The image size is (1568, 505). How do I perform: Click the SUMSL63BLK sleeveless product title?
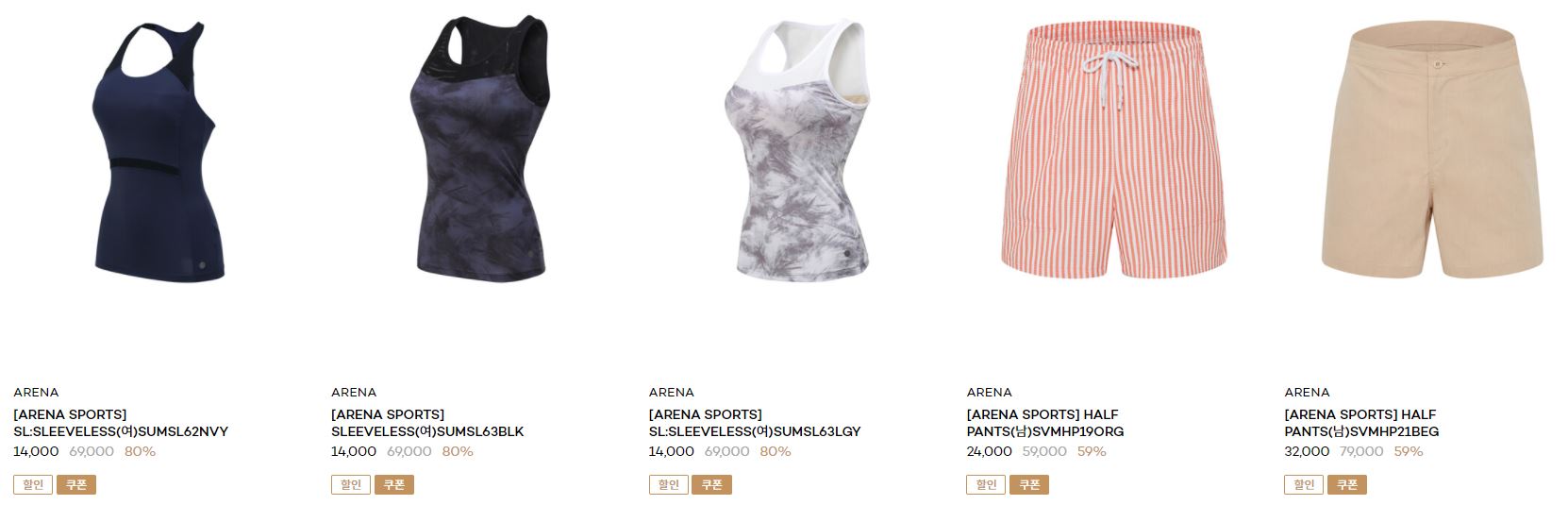(x=427, y=423)
